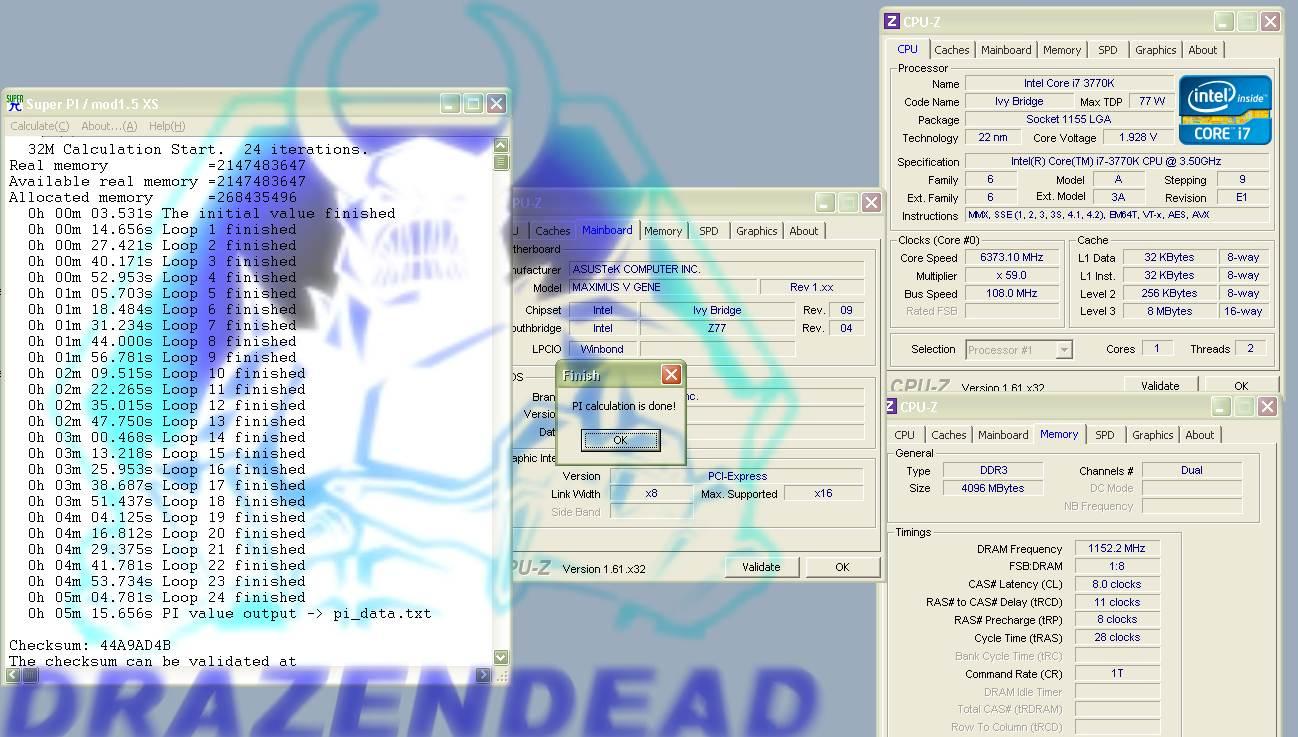Screen dimensions: 1298x737
Task: Open the Calculate(C) menu in Super PI
Action: click(39, 126)
